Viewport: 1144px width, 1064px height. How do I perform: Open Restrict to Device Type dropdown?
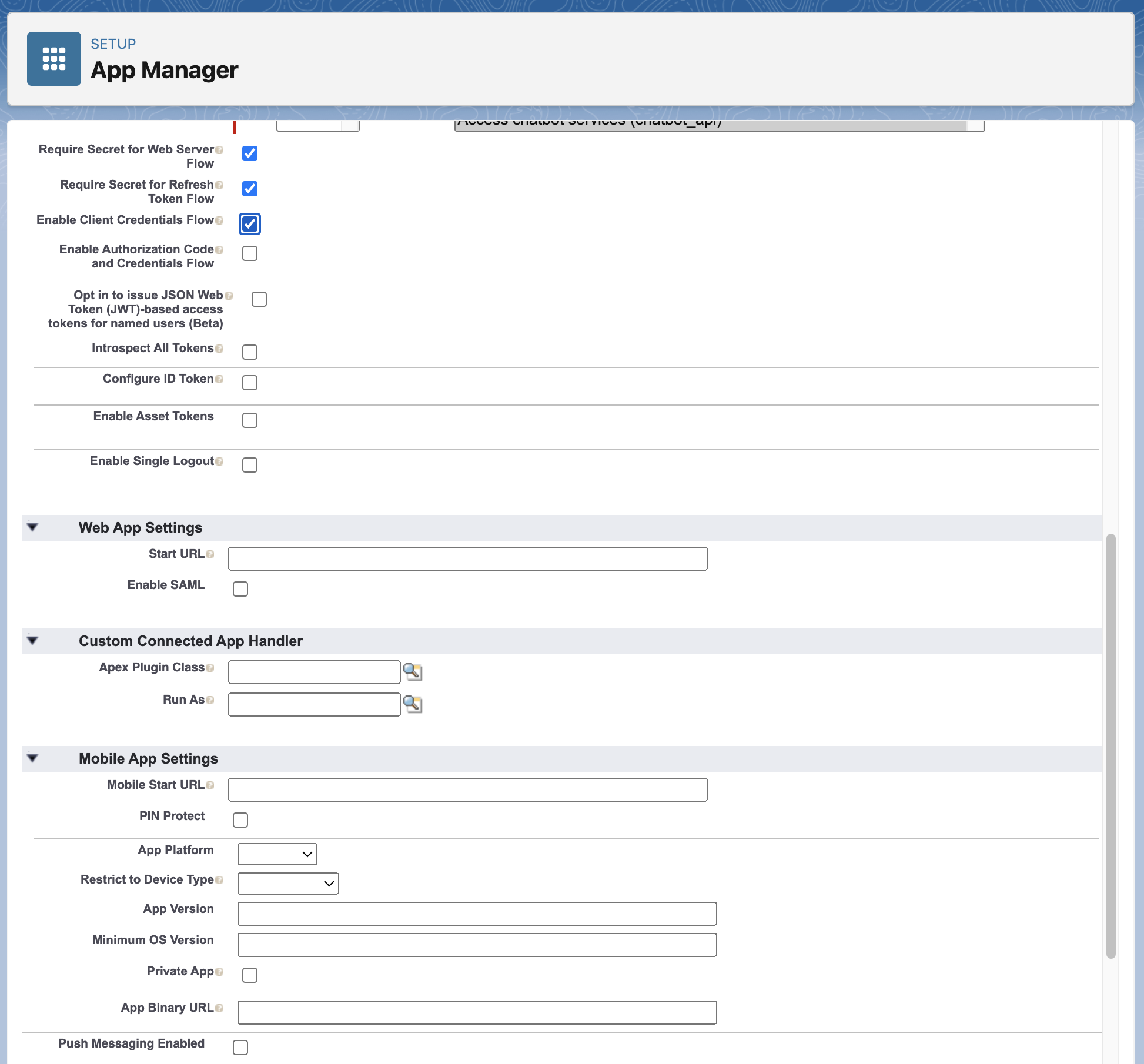288,884
